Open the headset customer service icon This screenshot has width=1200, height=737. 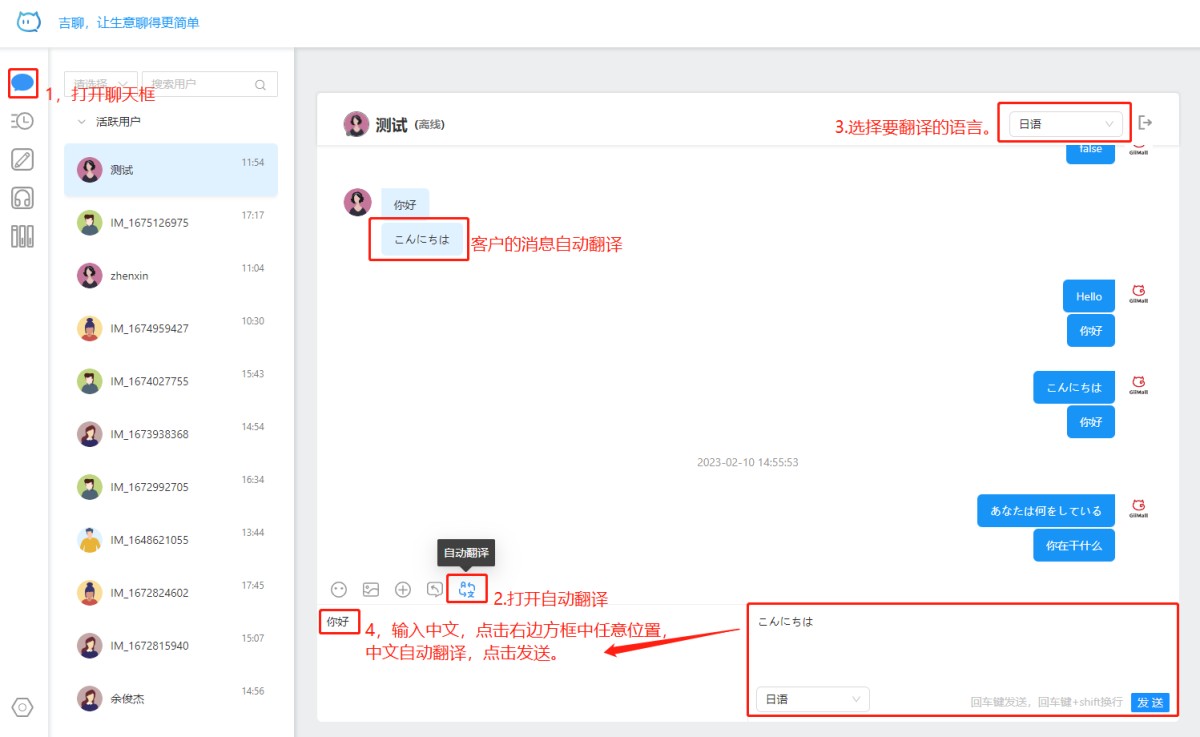click(22, 198)
